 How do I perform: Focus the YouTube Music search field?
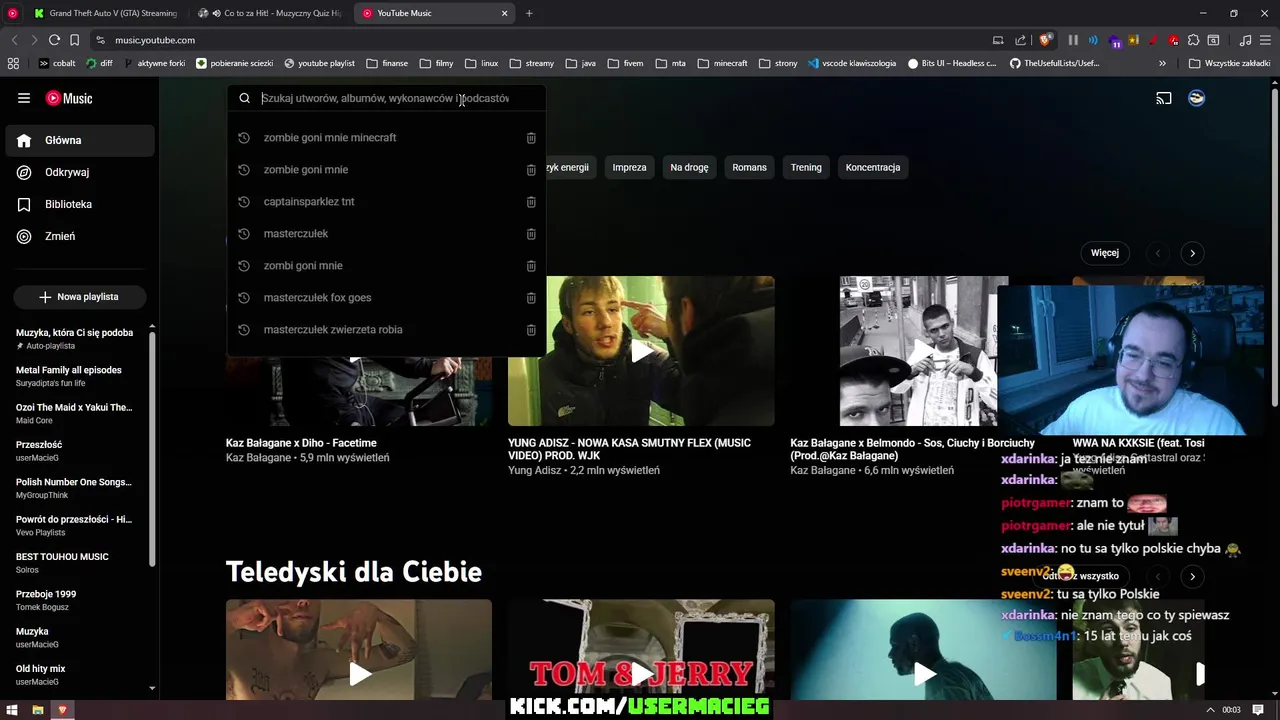point(385,98)
